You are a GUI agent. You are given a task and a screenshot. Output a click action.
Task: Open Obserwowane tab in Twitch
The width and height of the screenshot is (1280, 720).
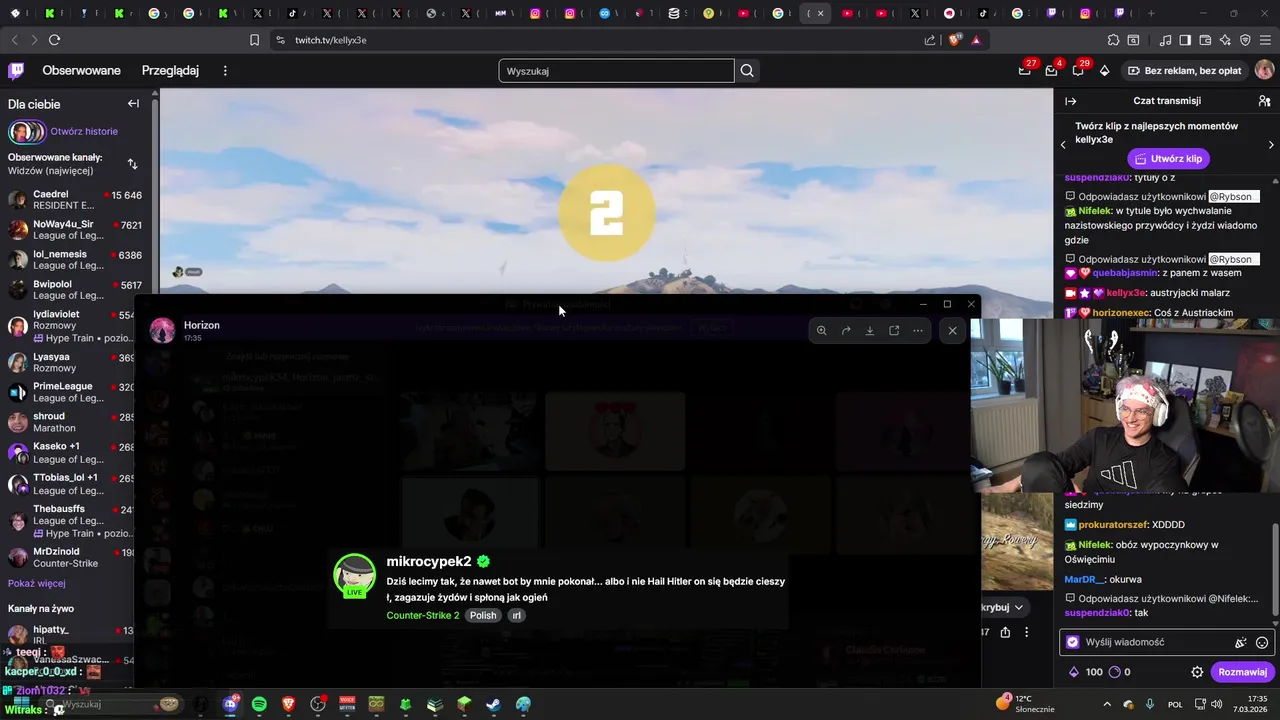tap(81, 71)
